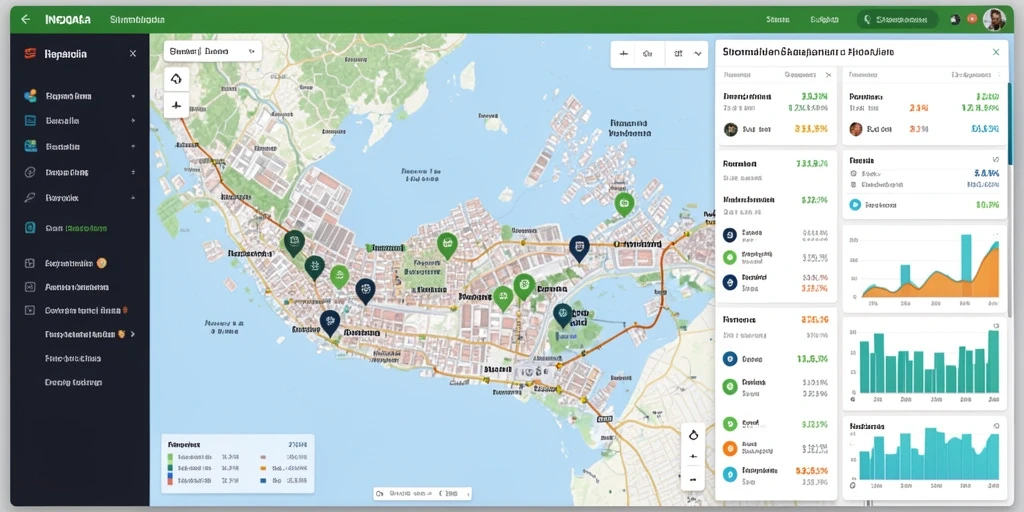Select the green map pin near the harbor
Image resolution: width=1024 pixels, height=512 pixels.
[624, 204]
